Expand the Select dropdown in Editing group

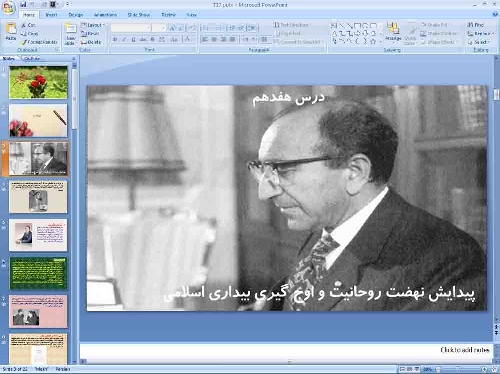480,42
